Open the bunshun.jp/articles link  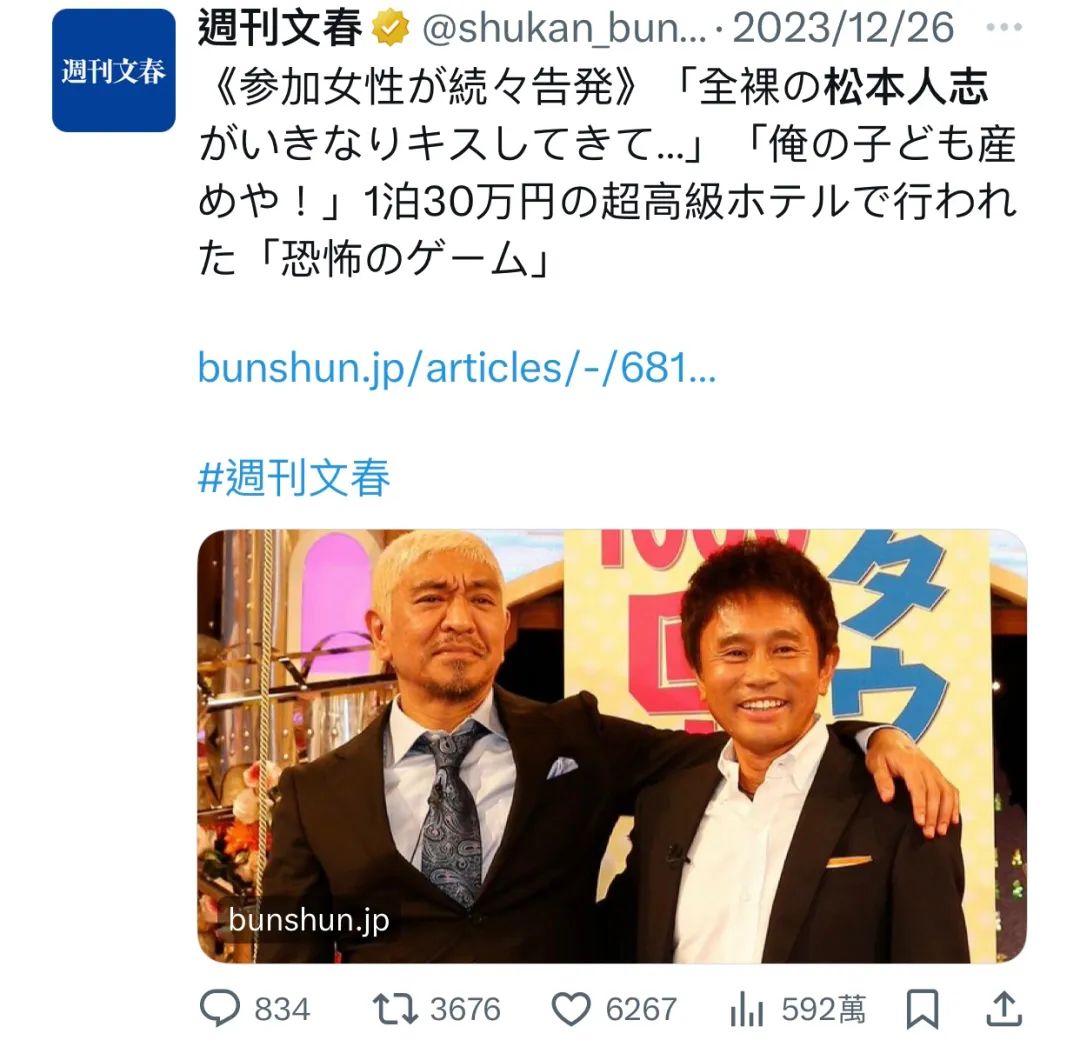(x=457, y=368)
